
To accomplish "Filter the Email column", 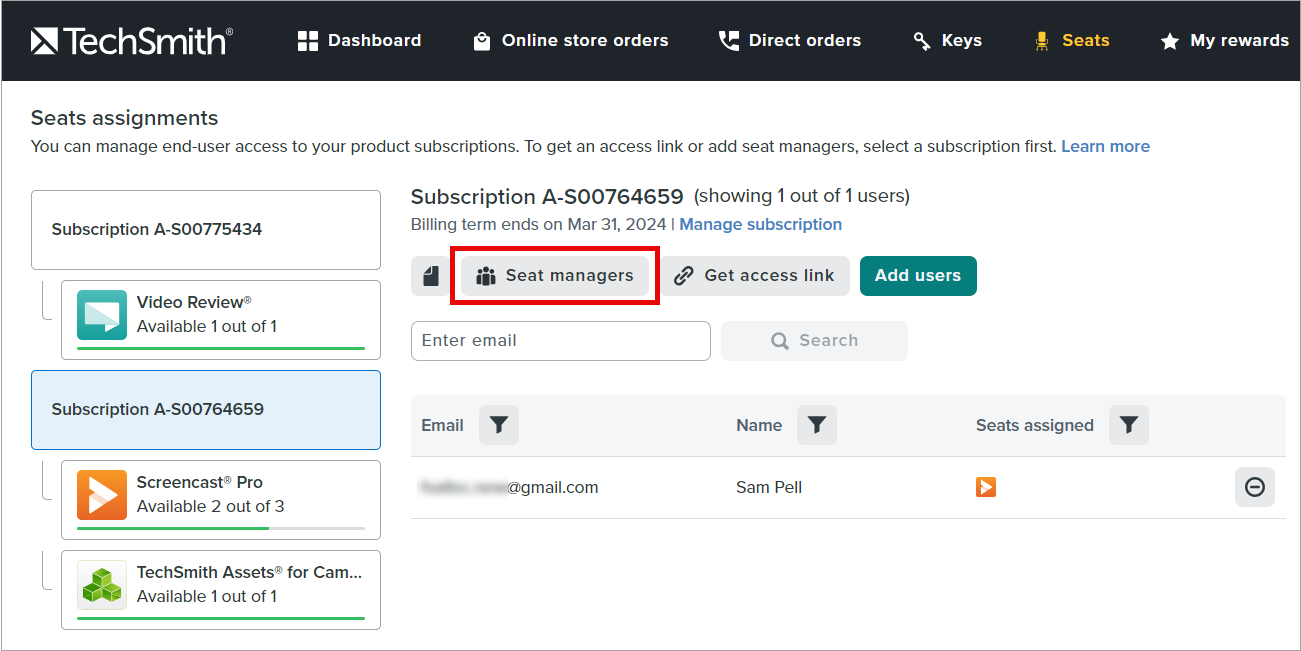I will pyautogui.click(x=499, y=425).
